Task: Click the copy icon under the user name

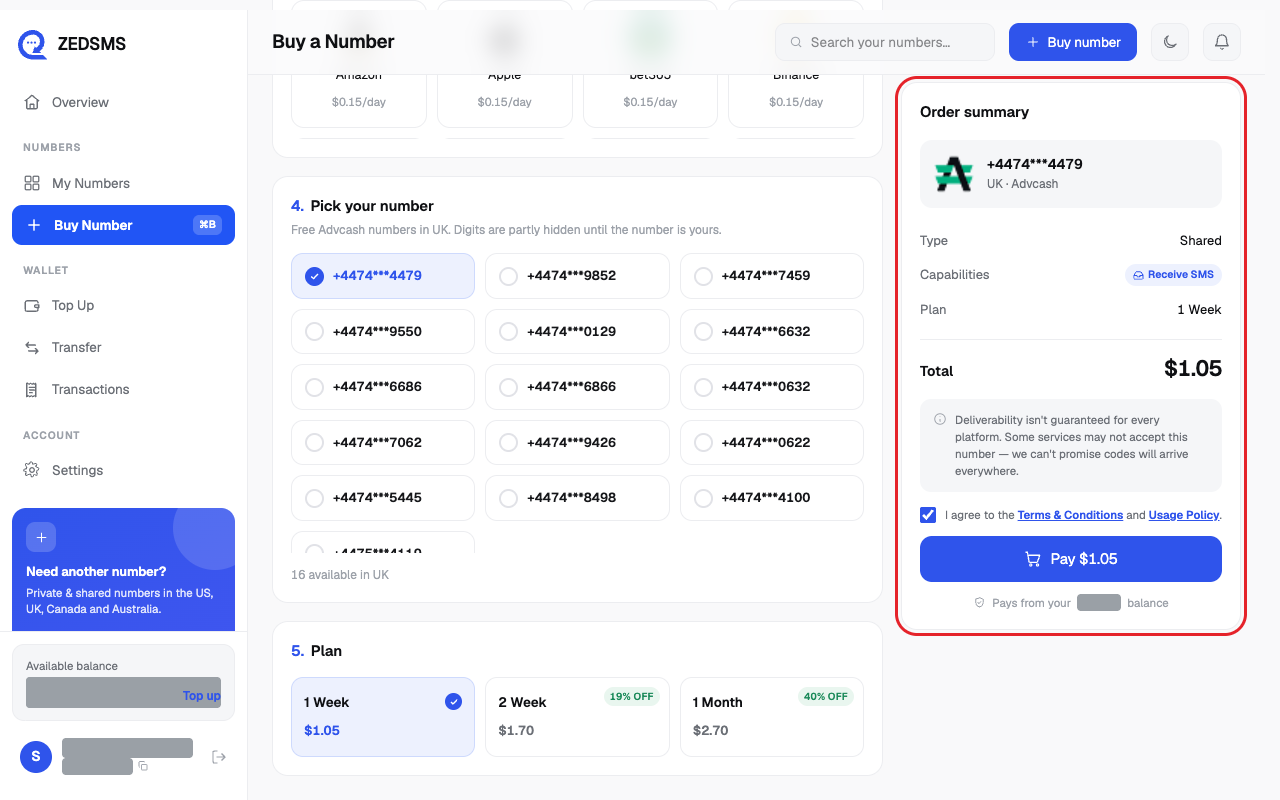Action: [143, 766]
